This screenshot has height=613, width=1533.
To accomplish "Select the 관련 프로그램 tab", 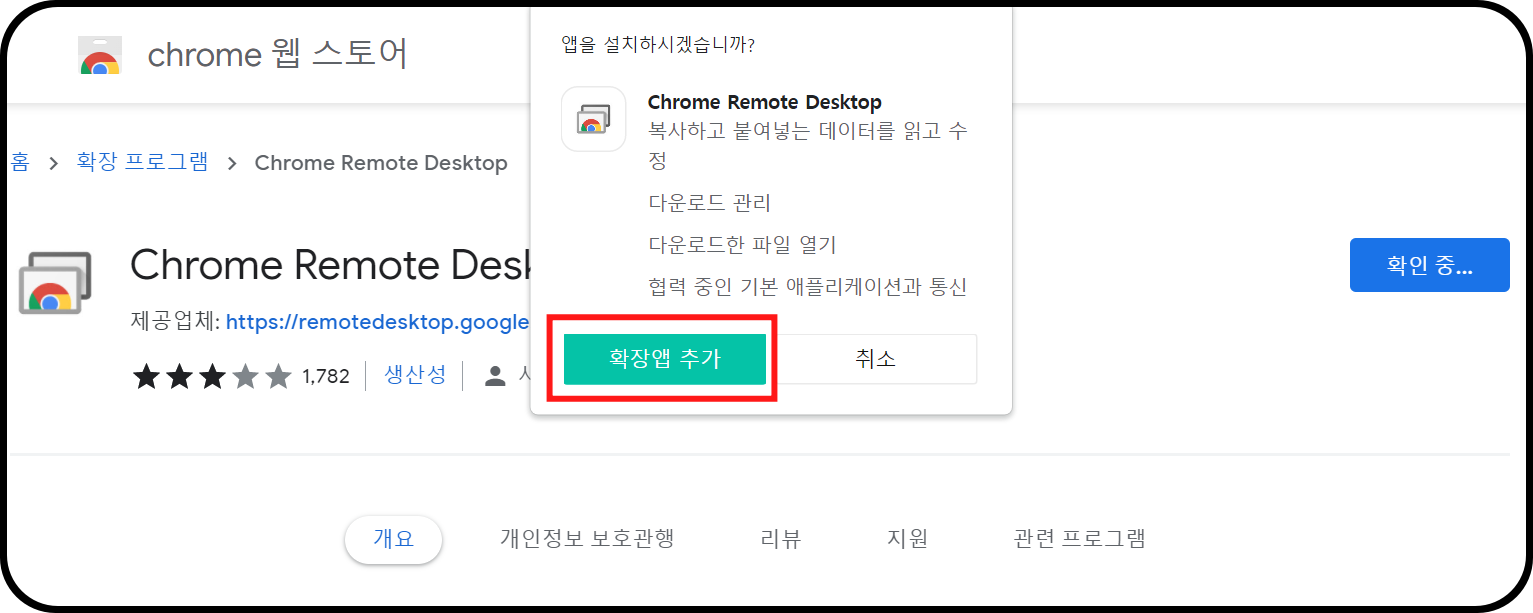I will pyautogui.click(x=1077, y=538).
